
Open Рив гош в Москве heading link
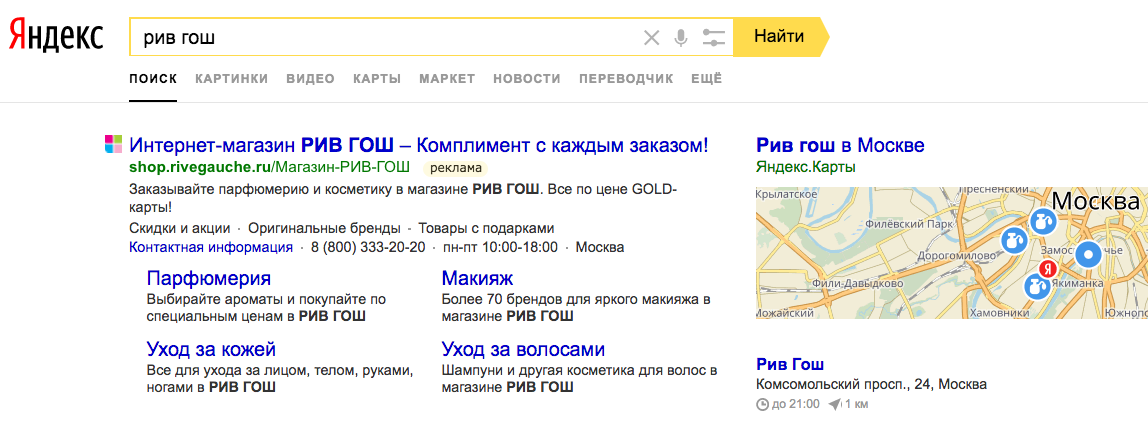click(x=840, y=144)
